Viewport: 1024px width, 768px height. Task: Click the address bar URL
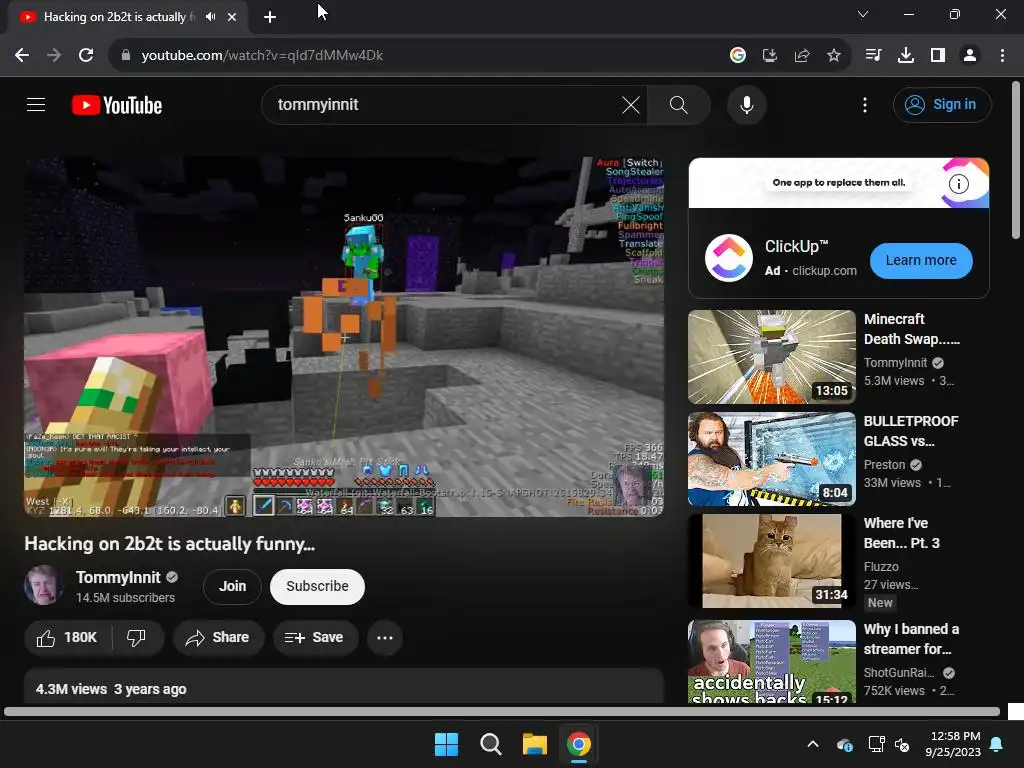point(262,56)
